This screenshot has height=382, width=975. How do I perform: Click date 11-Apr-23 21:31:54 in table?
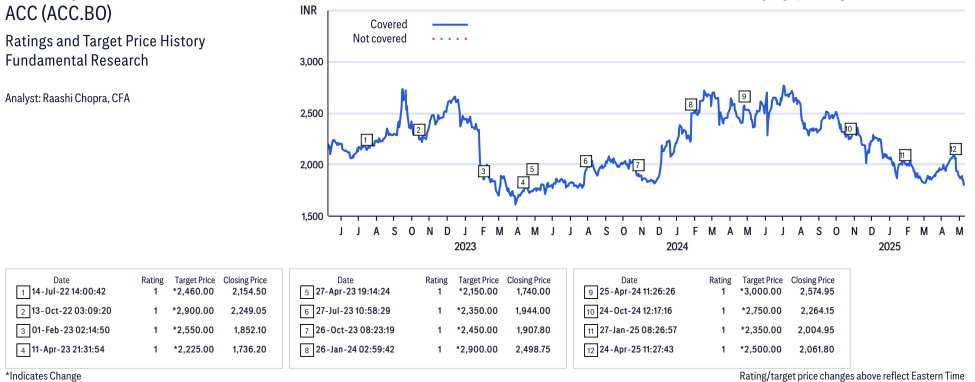(68, 349)
